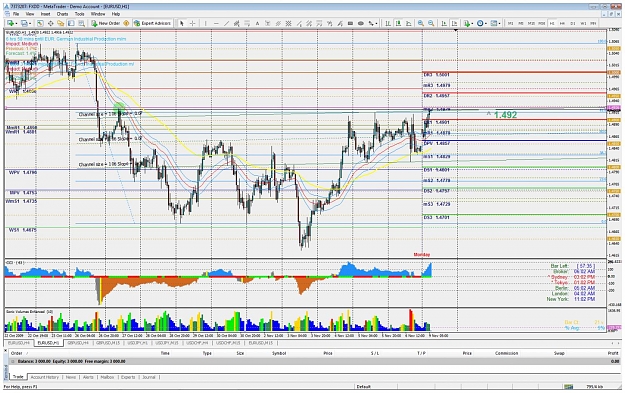Switch to the EURUSD,M15 chart tab
The width and height of the screenshot is (625, 393).
click(261, 342)
